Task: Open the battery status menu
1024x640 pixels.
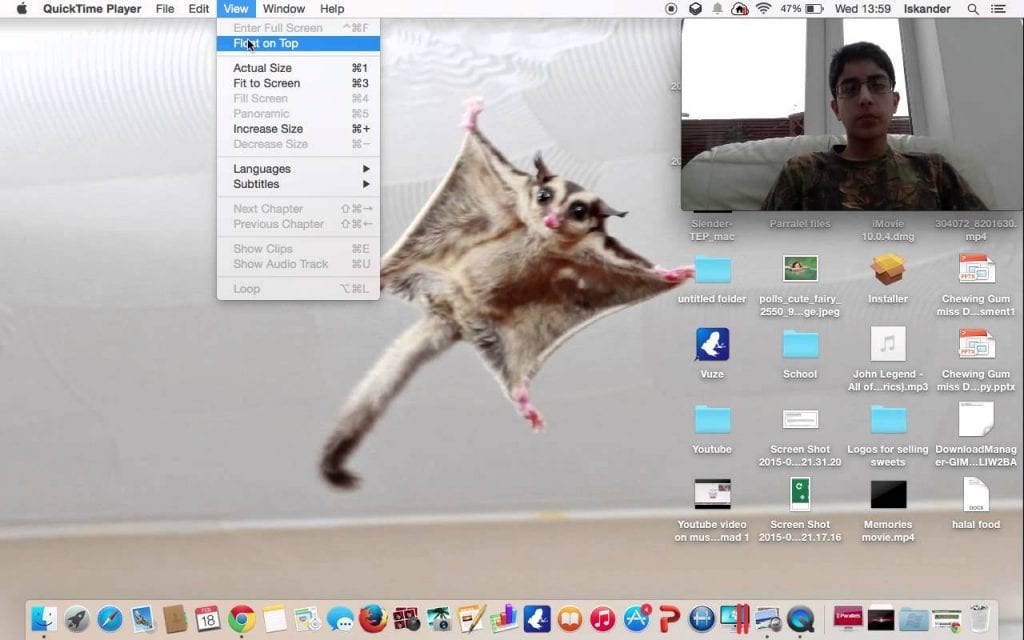Action: point(800,8)
